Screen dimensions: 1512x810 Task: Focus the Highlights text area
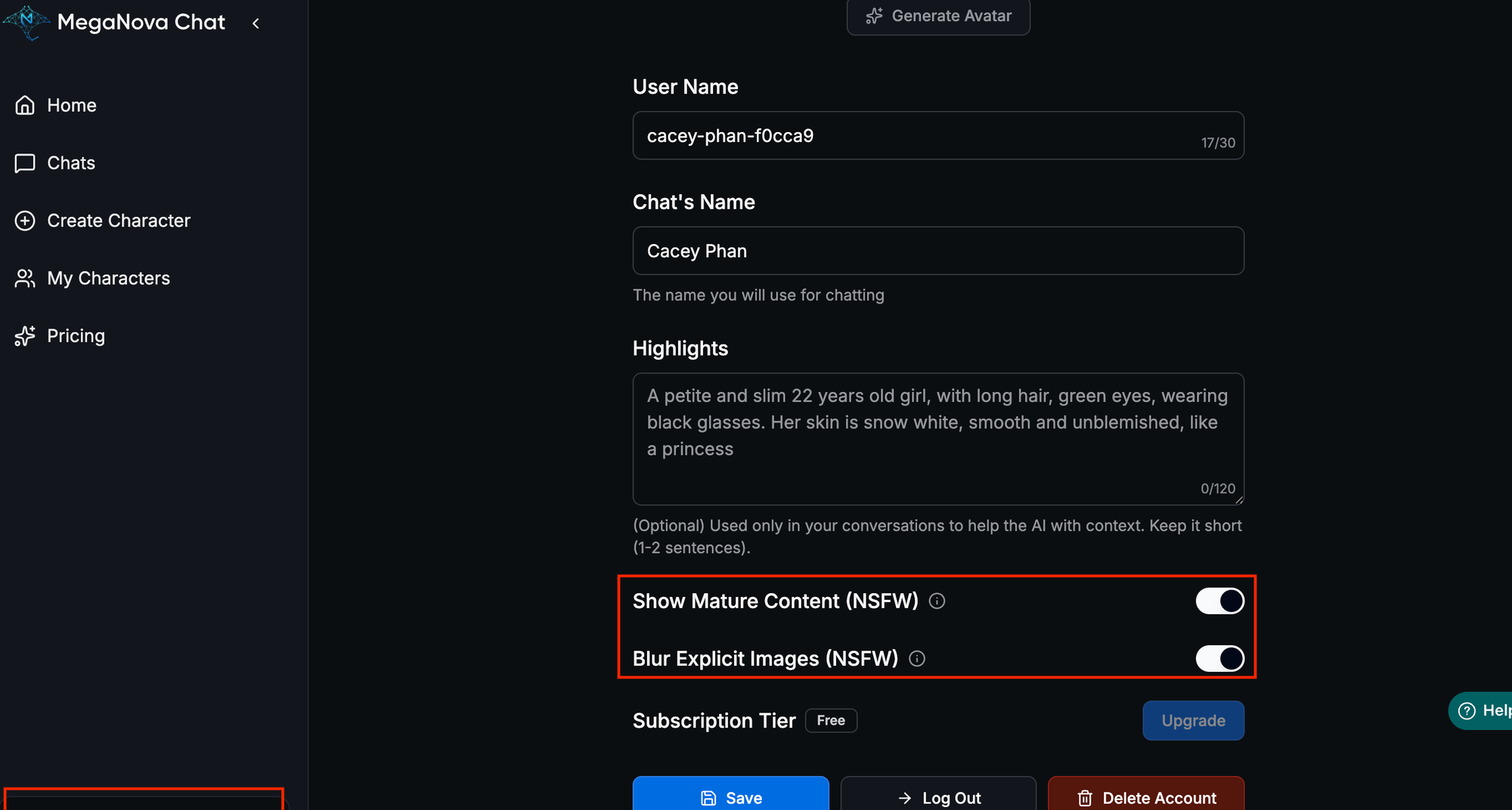coord(937,438)
